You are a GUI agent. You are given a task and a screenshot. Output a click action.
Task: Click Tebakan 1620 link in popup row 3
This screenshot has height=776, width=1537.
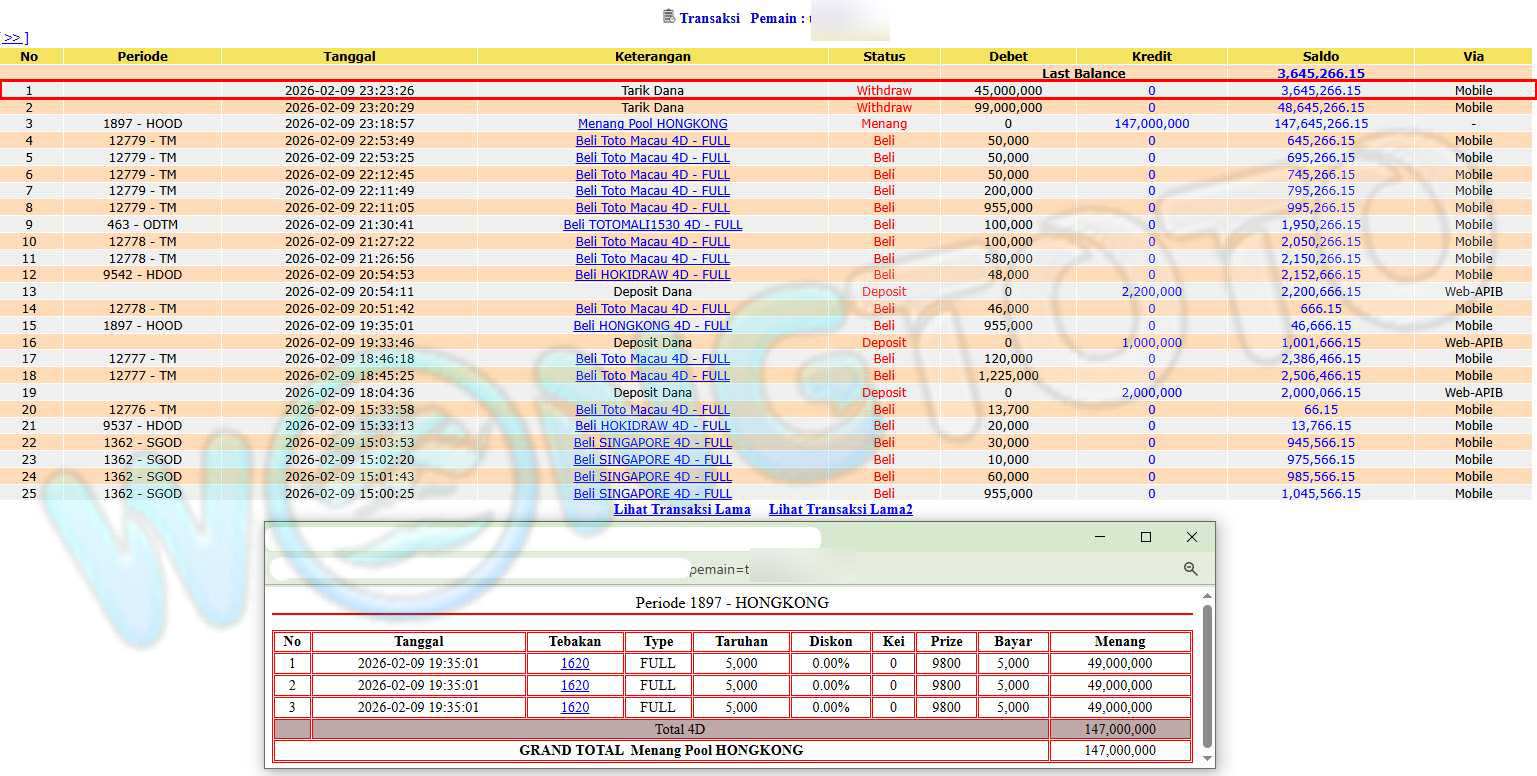574,707
